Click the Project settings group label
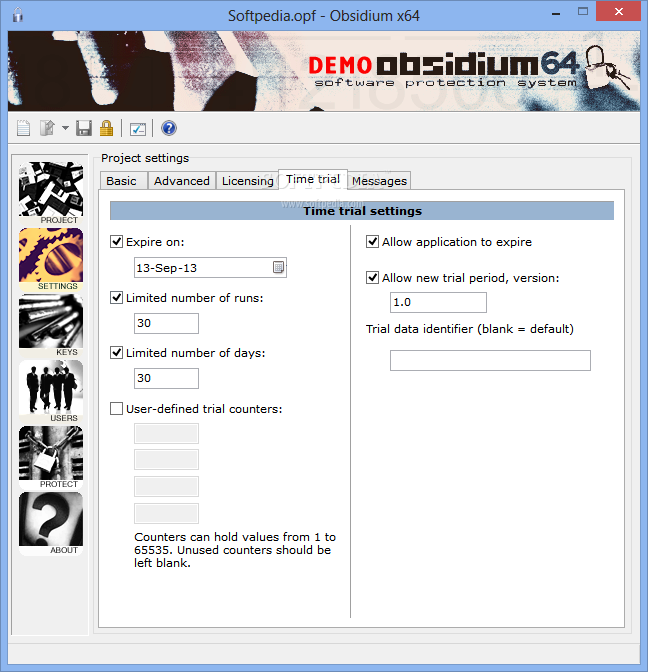The height and width of the screenshot is (672, 648). coord(145,158)
